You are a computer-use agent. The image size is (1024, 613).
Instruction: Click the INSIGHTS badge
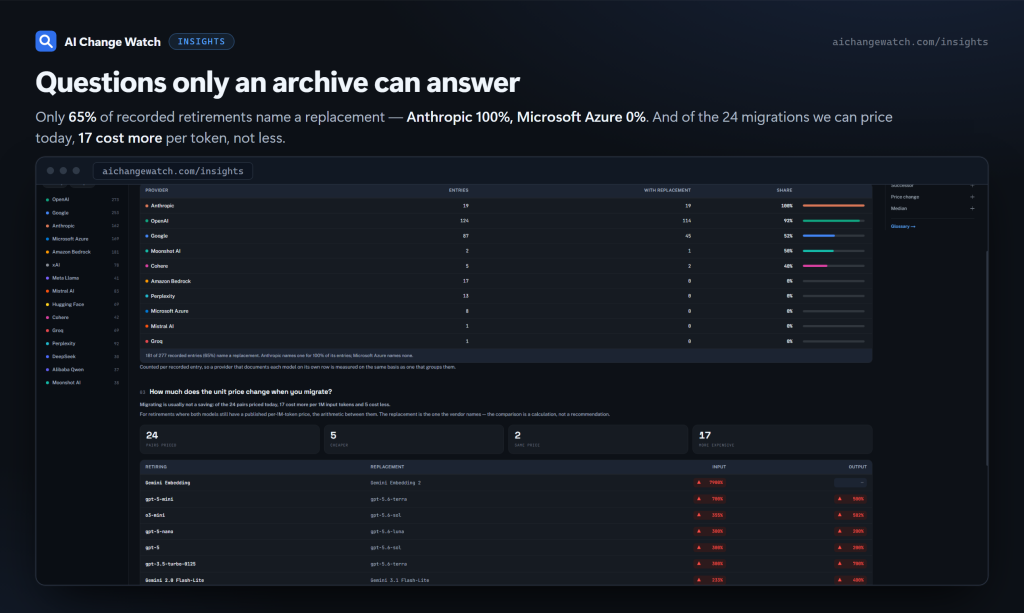click(201, 41)
